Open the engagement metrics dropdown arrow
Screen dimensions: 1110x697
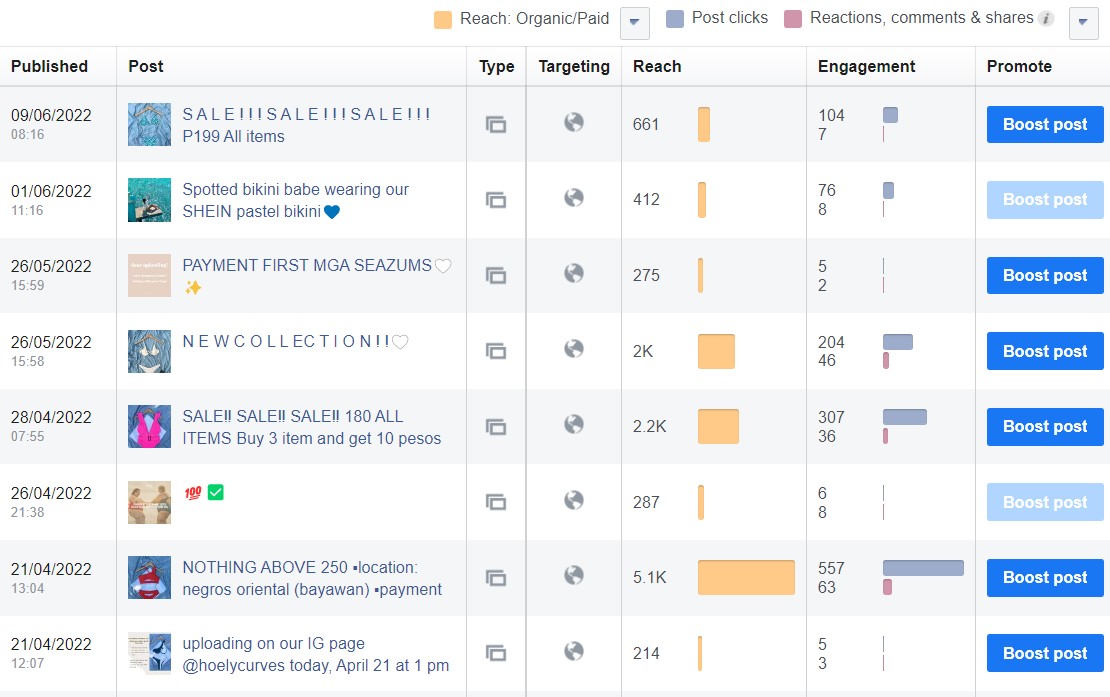[x=1084, y=23]
